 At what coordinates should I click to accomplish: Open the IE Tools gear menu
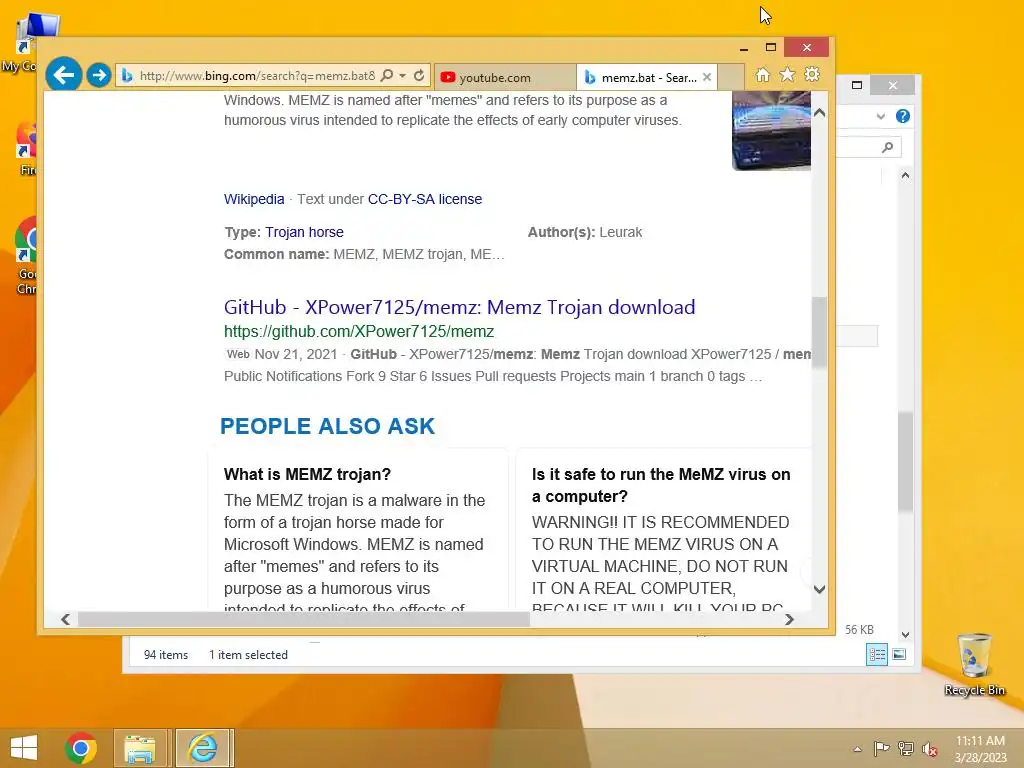(x=812, y=74)
